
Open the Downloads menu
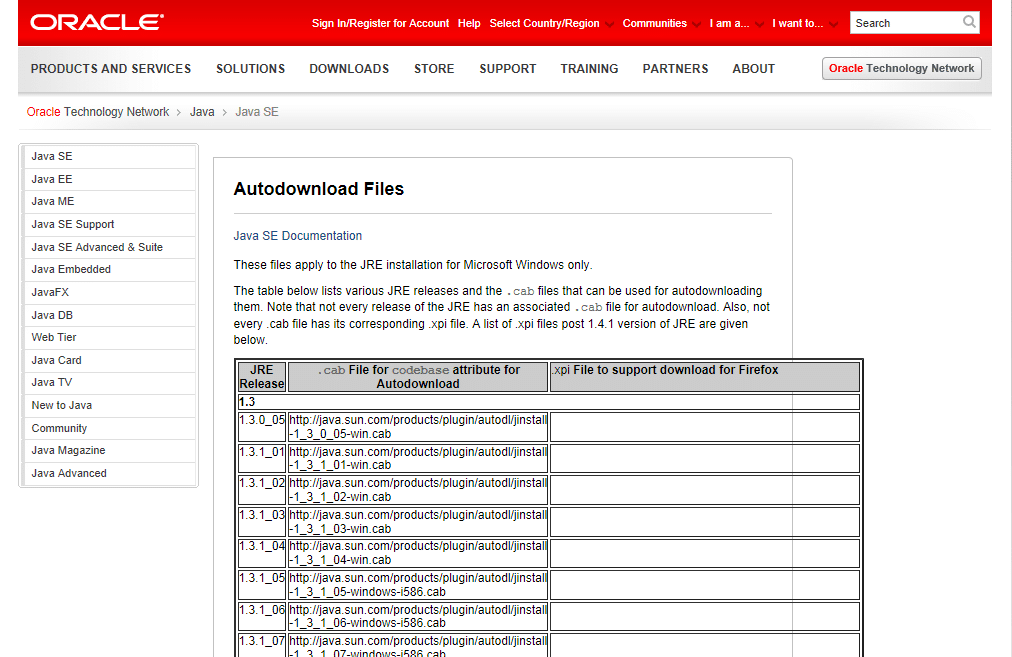pyautogui.click(x=349, y=68)
